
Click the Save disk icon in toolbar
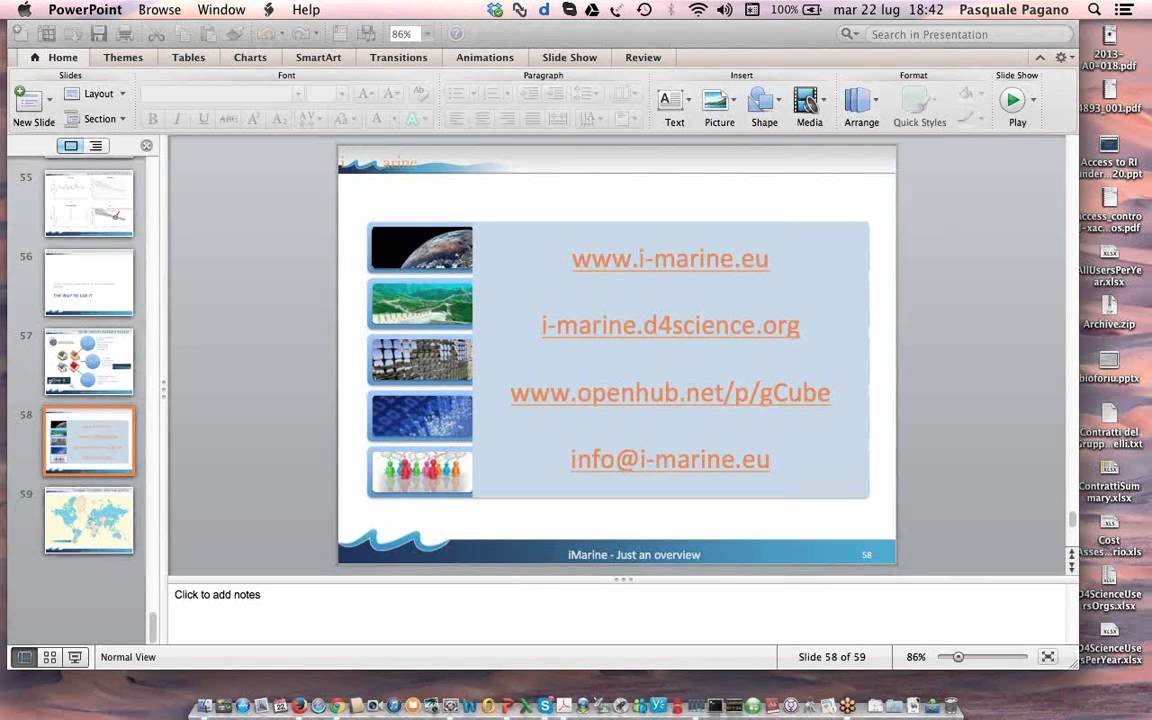click(x=98, y=34)
